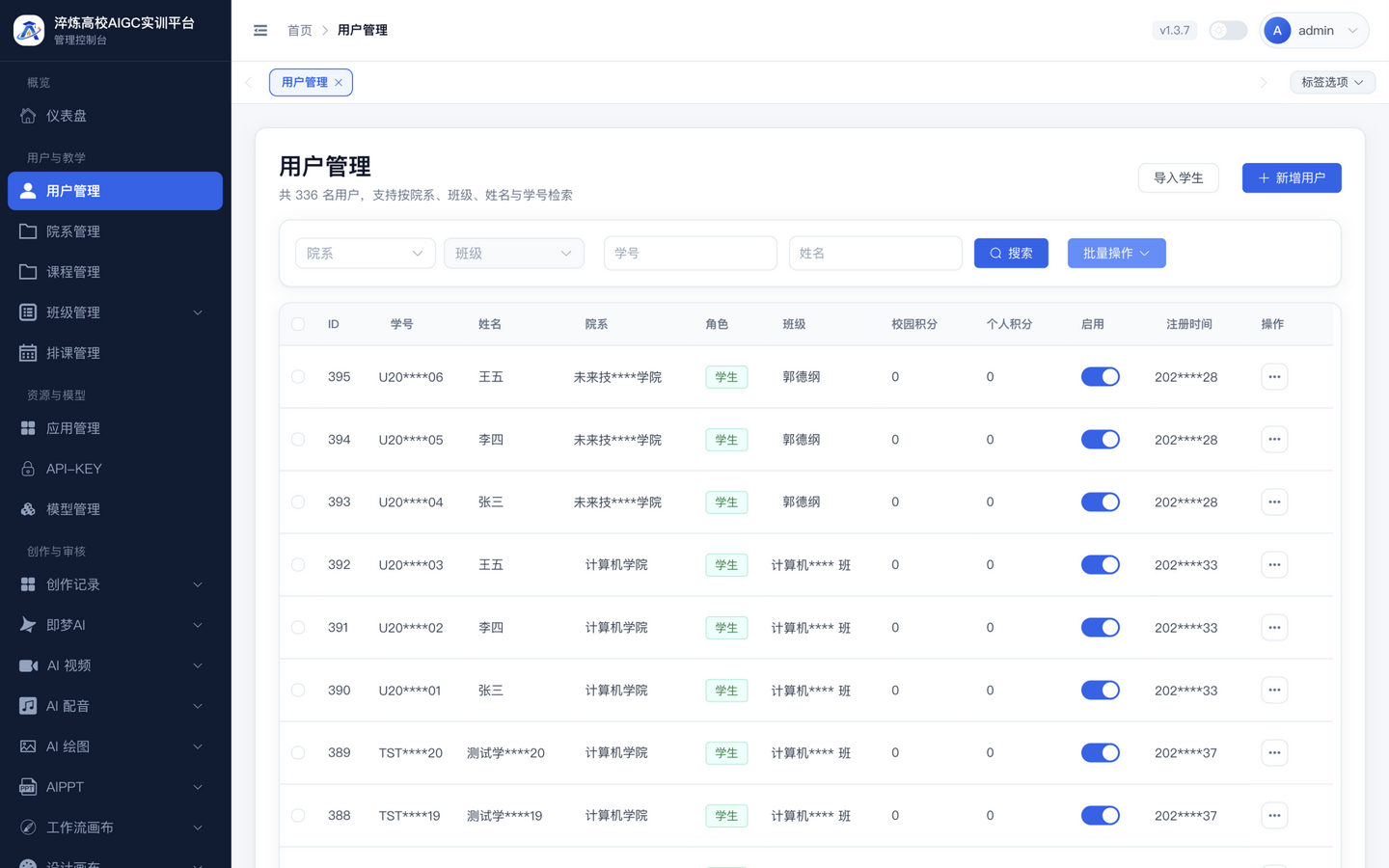This screenshot has width=1389, height=868.
Task: Click the 新增用户 button
Action: point(1292,178)
